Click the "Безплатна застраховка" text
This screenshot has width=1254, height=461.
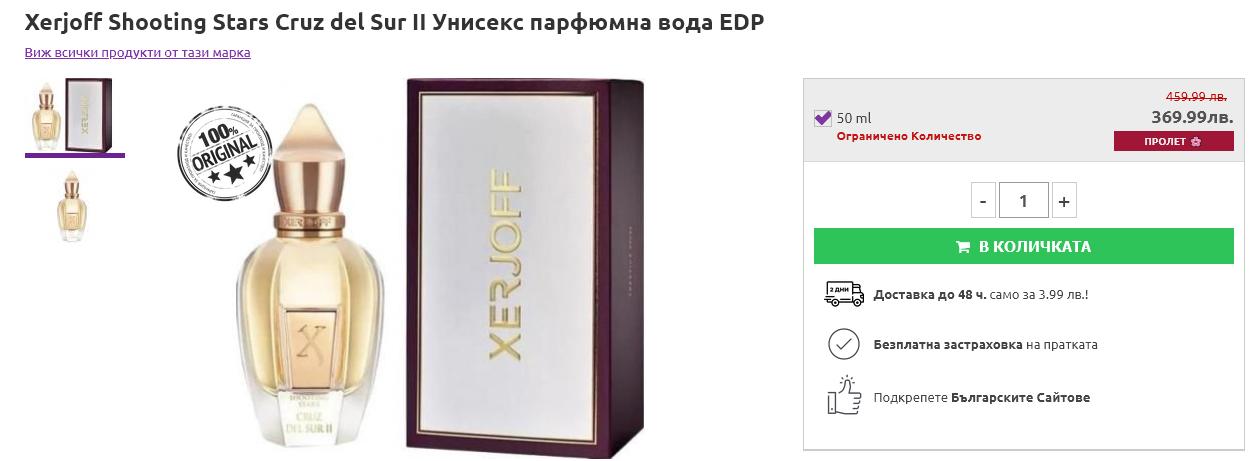(947, 344)
